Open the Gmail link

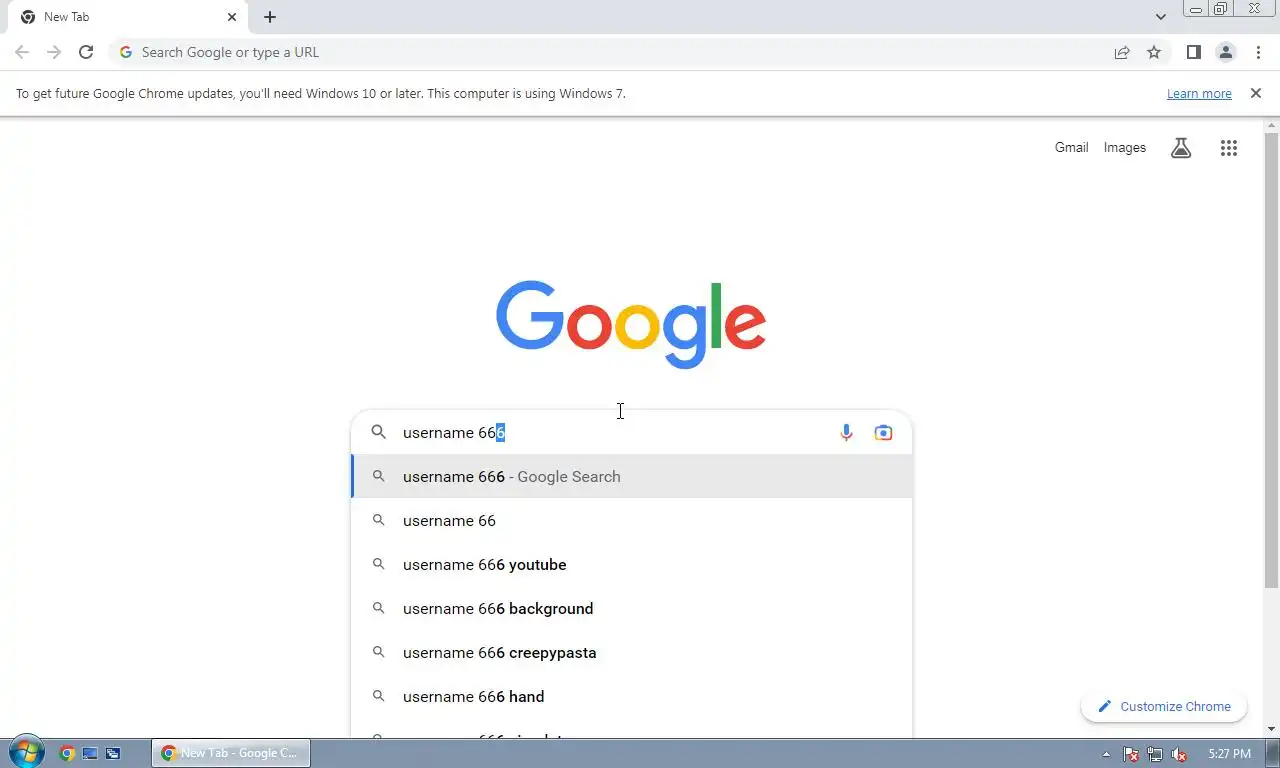click(x=1071, y=147)
